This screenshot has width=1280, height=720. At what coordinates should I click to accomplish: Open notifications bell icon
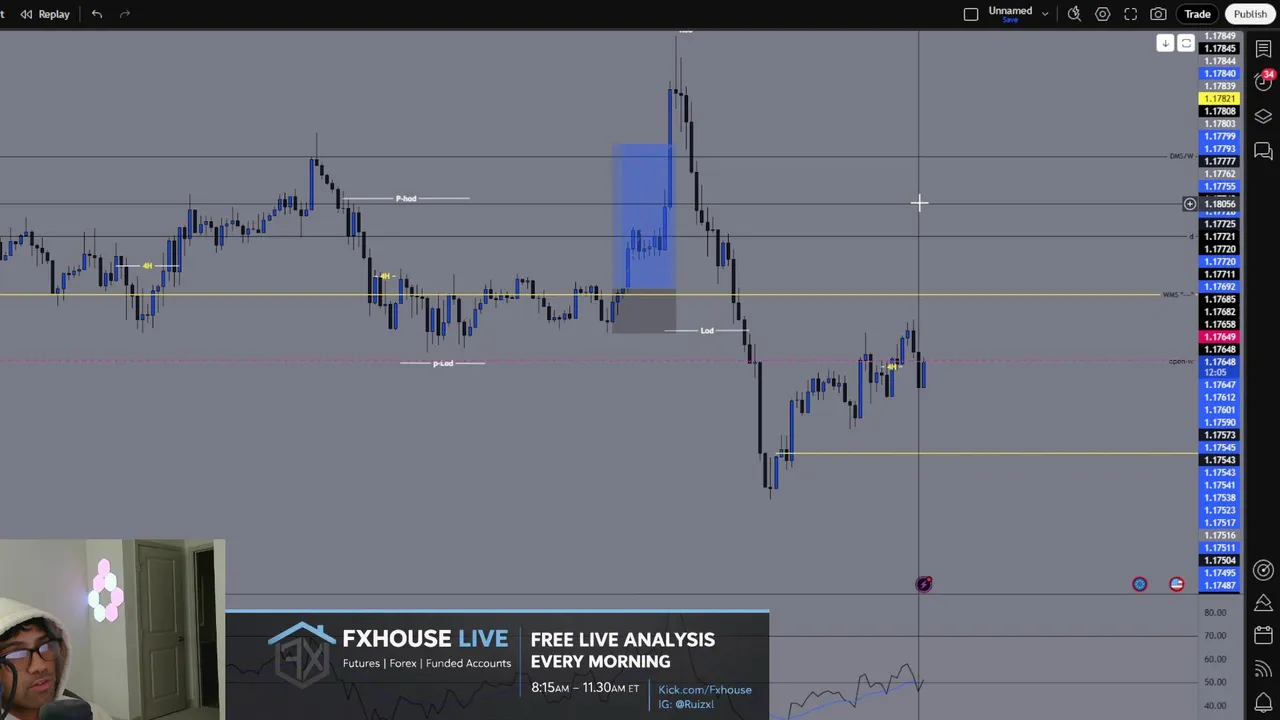click(1263, 702)
